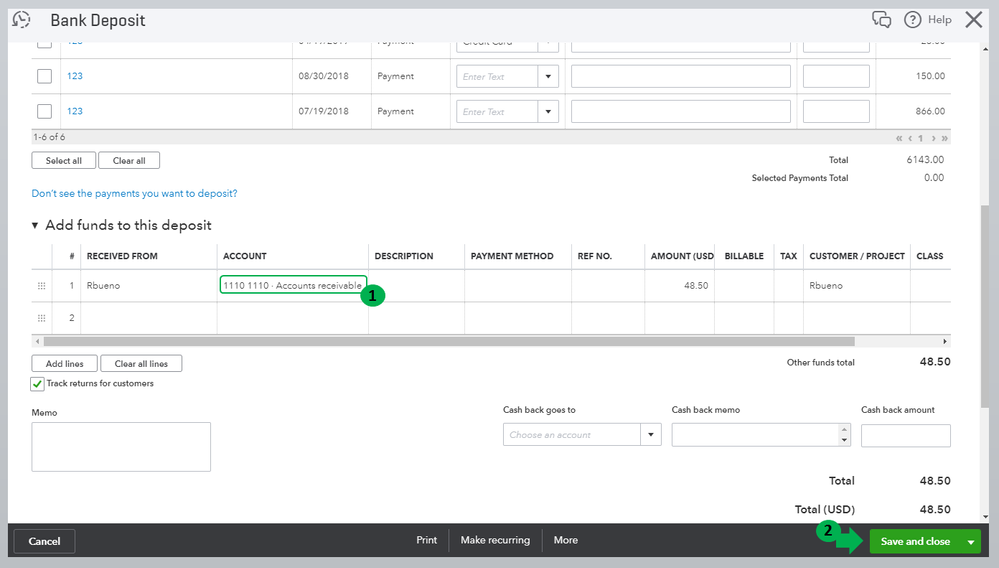
Task: Open 'Don't see the payments' link
Action: click(x=134, y=194)
